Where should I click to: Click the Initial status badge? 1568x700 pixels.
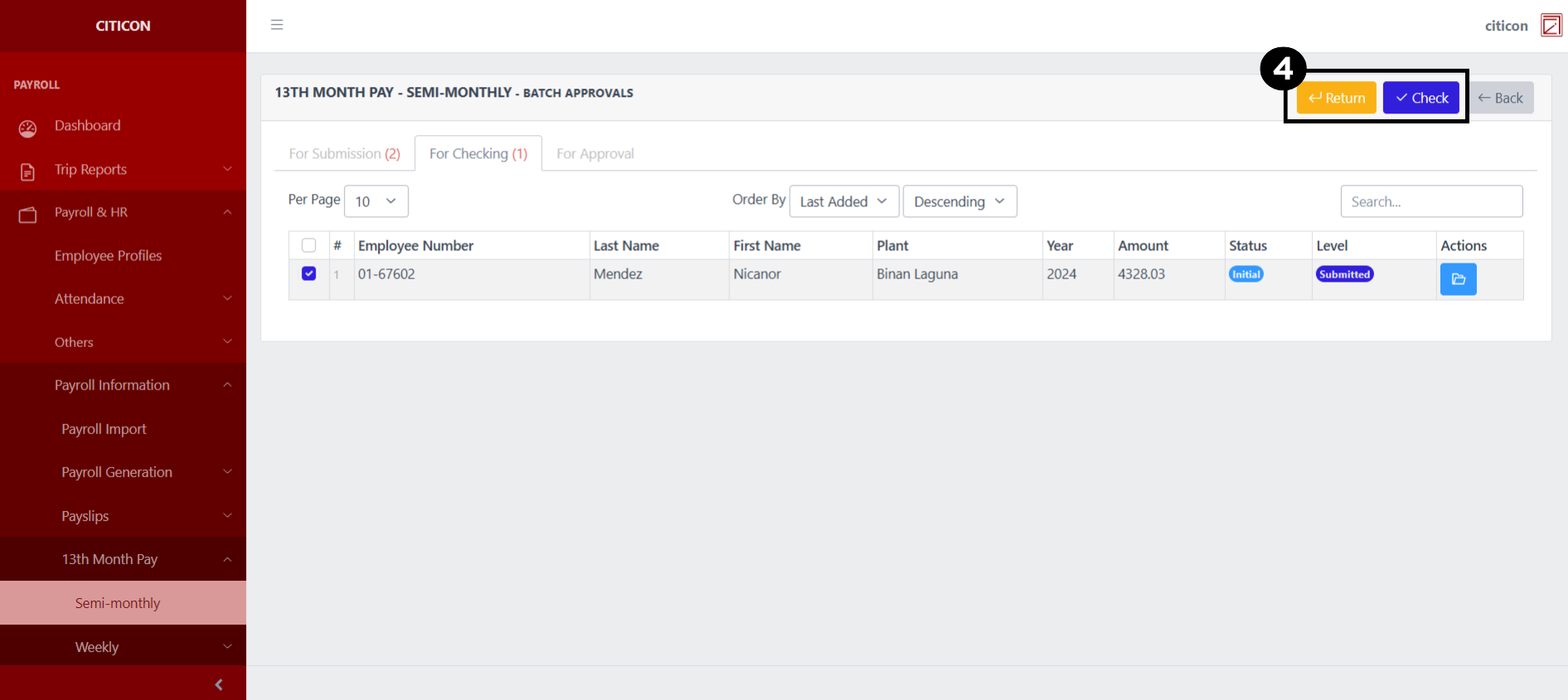(1246, 274)
